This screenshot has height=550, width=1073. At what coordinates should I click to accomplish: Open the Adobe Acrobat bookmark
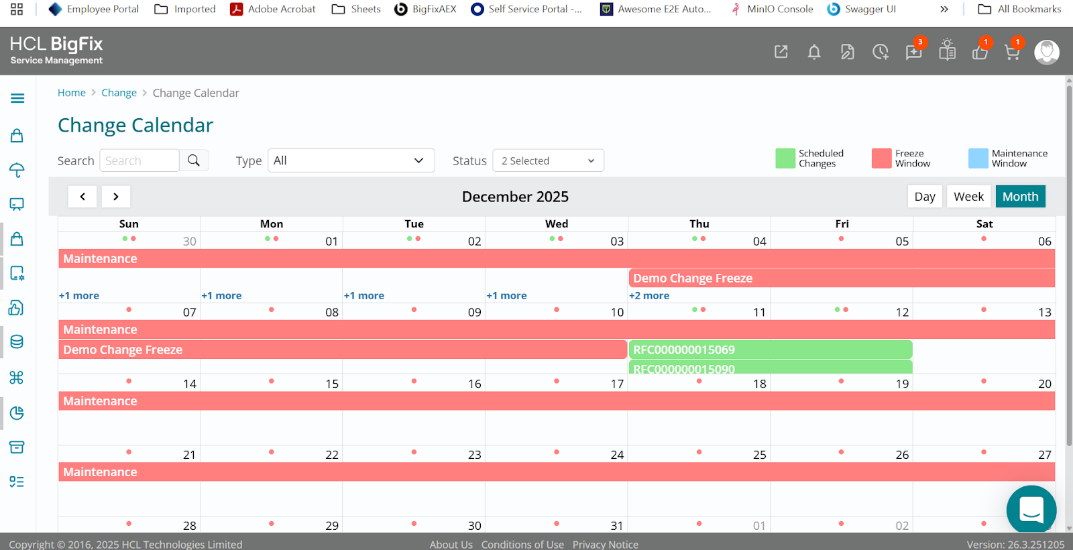(272, 9)
